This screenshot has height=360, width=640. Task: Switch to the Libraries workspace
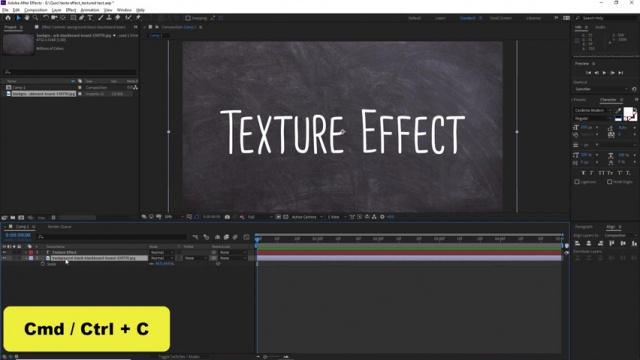[x=533, y=18]
